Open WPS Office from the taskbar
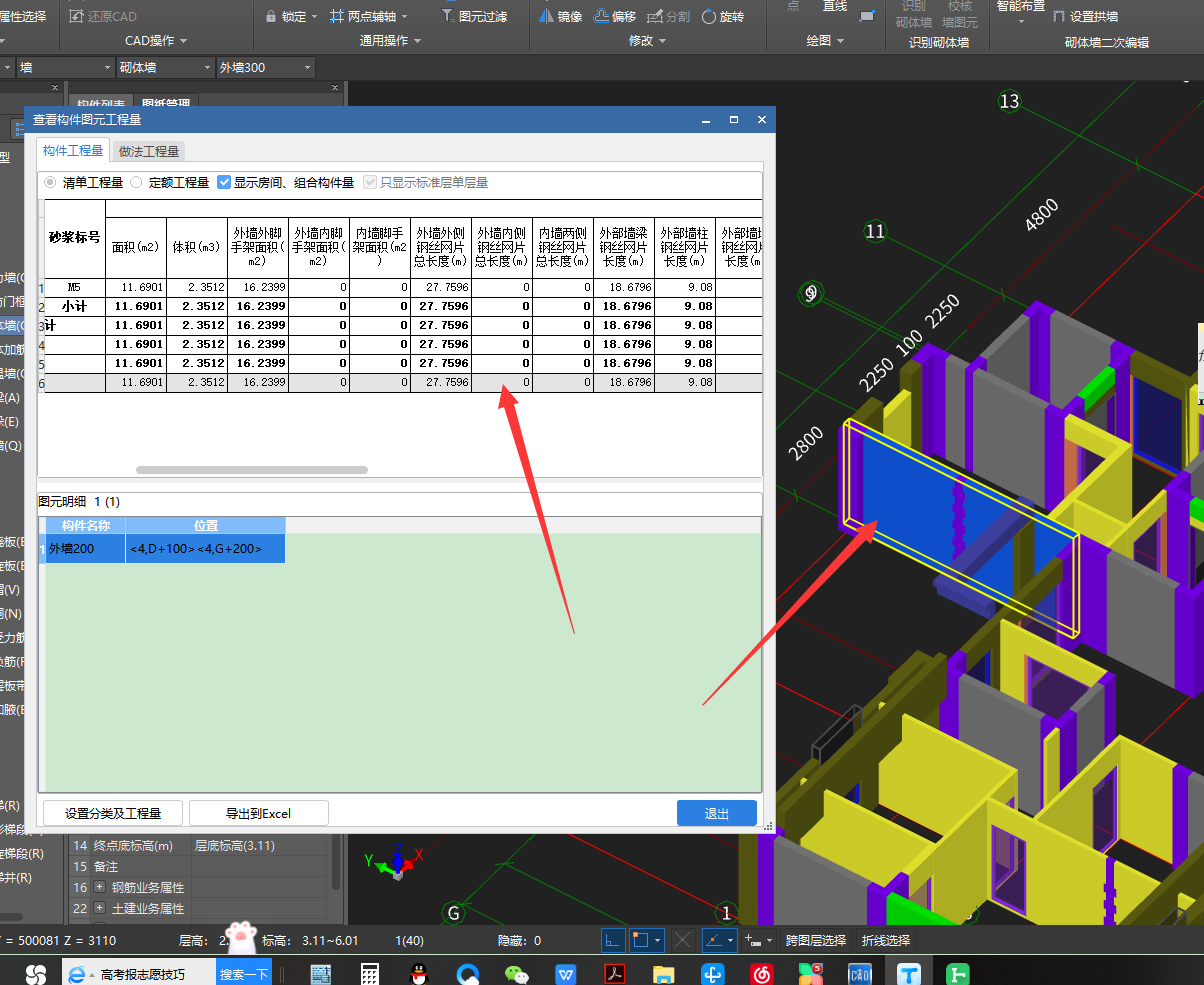 (x=567, y=972)
